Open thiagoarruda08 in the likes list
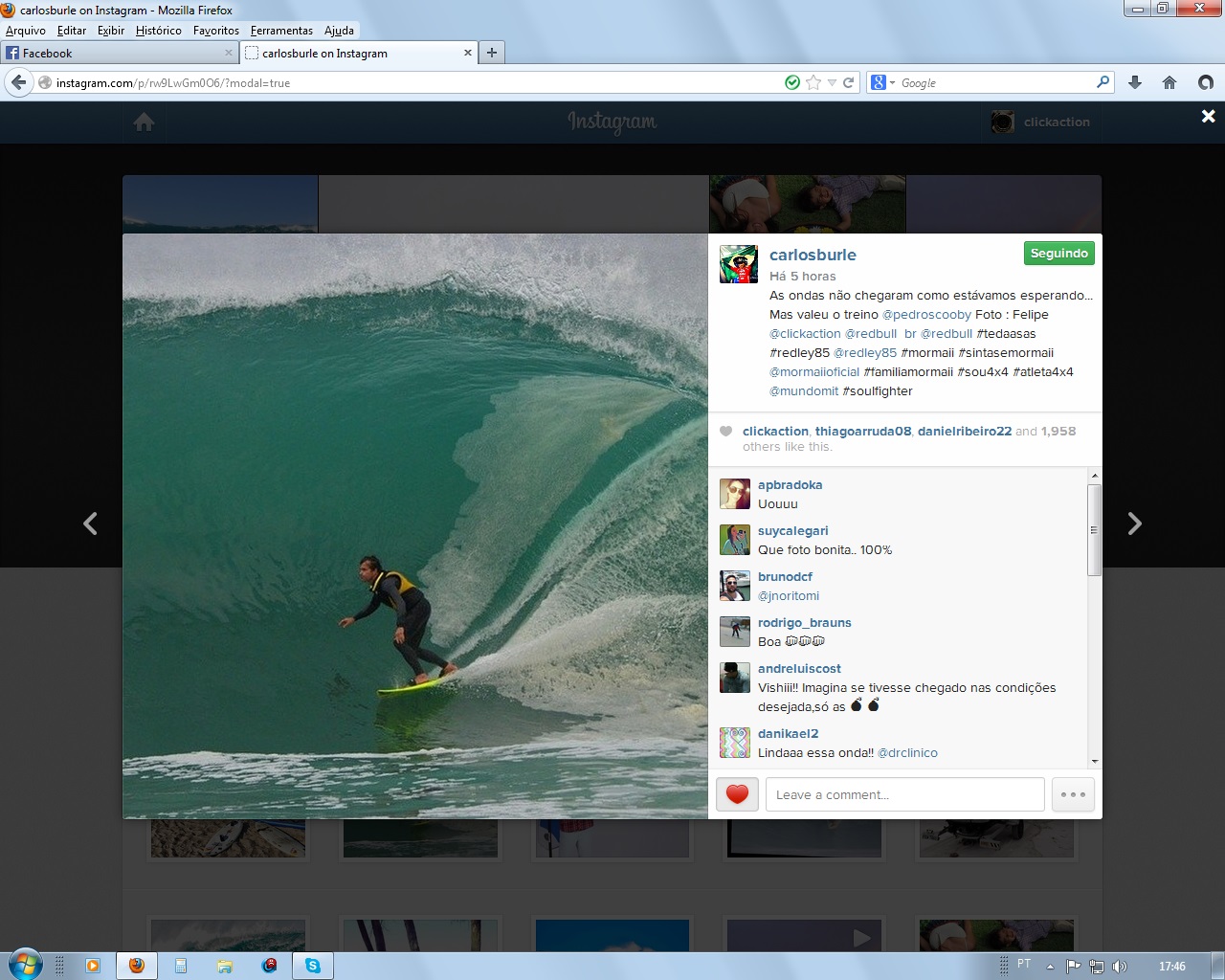 coord(863,432)
